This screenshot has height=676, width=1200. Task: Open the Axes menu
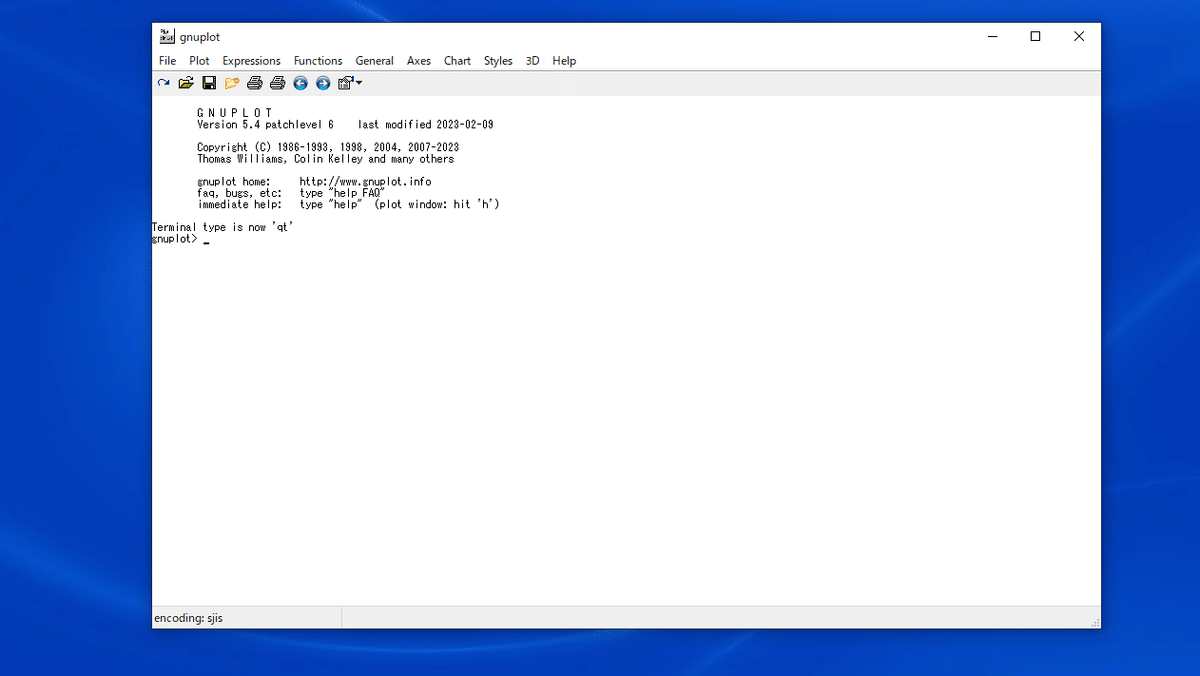[x=418, y=61]
